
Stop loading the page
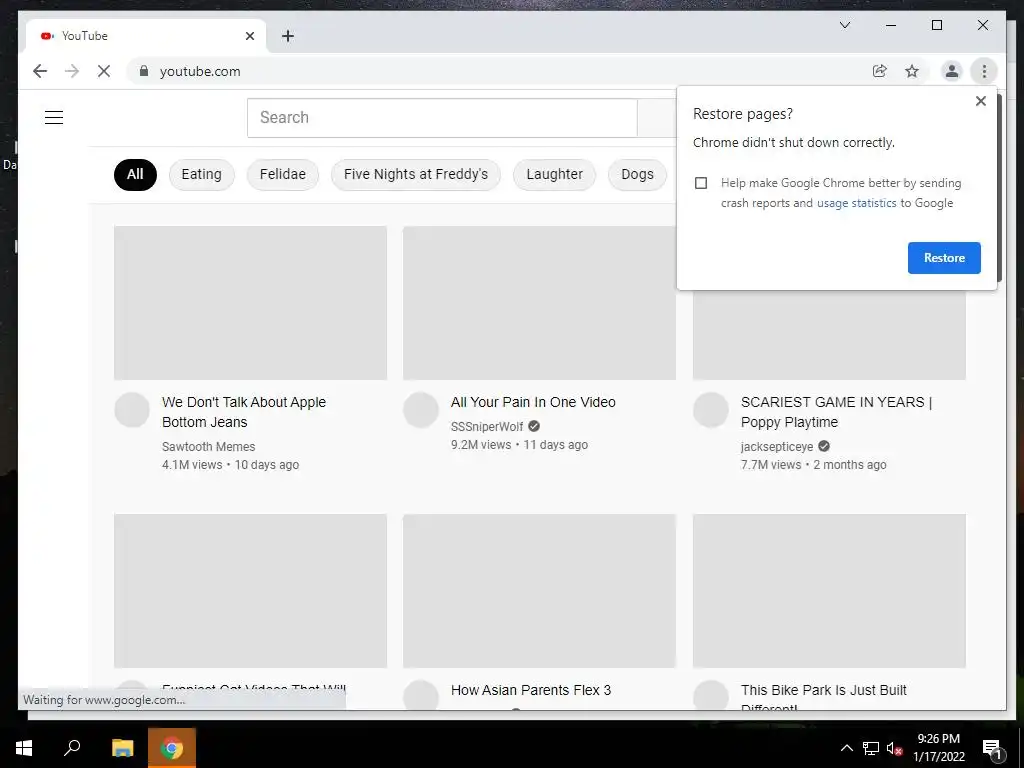[x=104, y=71]
